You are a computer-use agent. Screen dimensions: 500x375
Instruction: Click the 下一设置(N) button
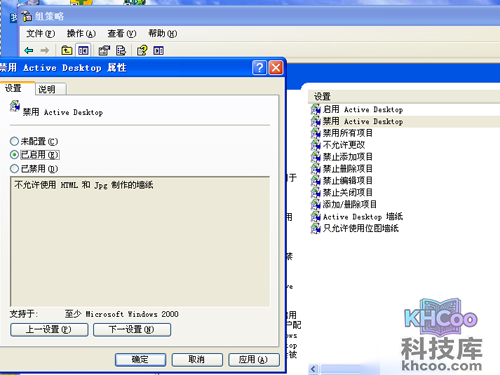click(x=132, y=330)
